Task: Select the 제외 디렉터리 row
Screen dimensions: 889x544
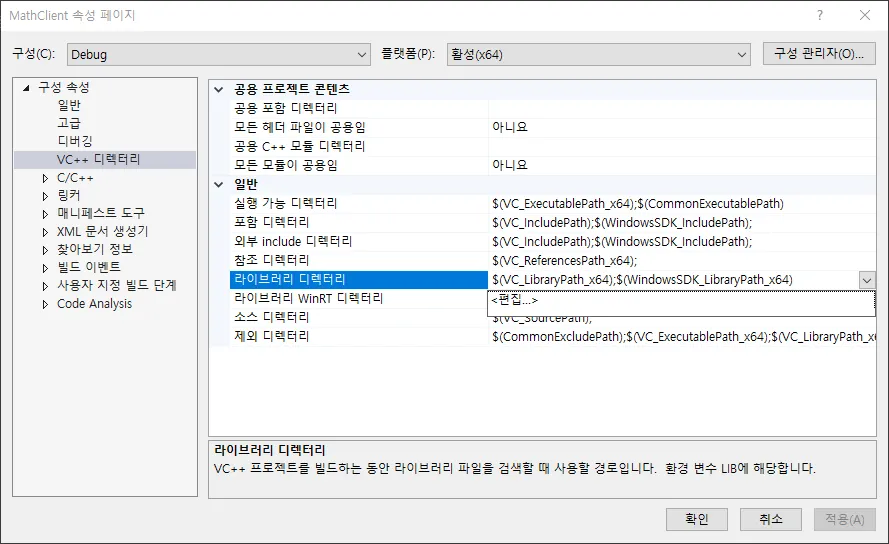Action: (553, 336)
